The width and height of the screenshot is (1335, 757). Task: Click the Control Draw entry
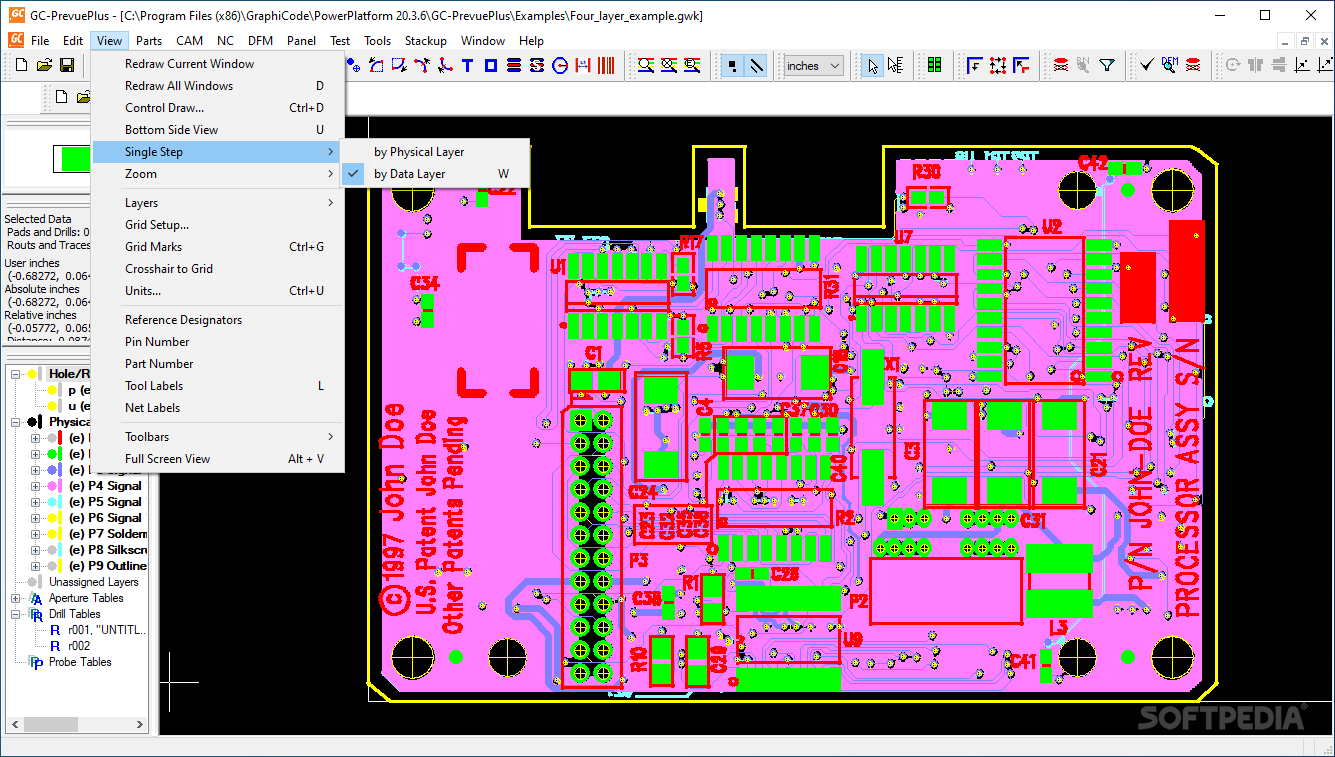pos(217,108)
